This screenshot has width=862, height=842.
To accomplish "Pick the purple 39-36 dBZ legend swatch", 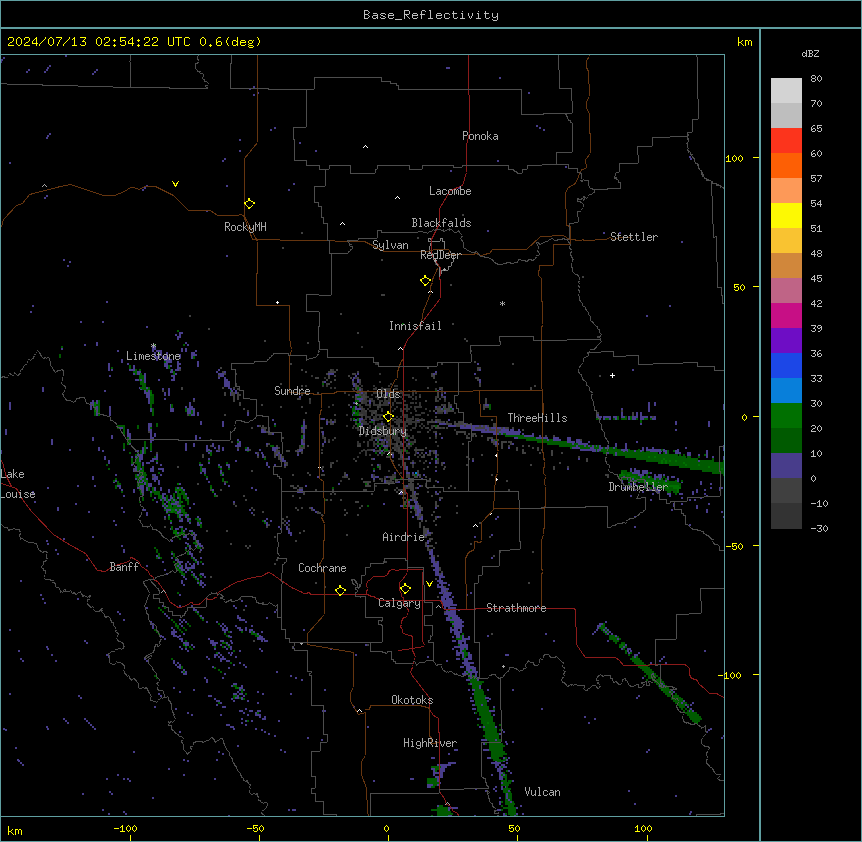I will (x=786, y=341).
